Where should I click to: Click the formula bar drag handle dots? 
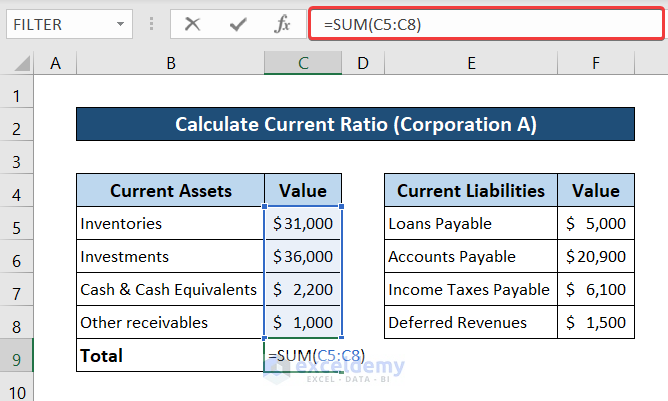pyautogui.click(x=152, y=24)
